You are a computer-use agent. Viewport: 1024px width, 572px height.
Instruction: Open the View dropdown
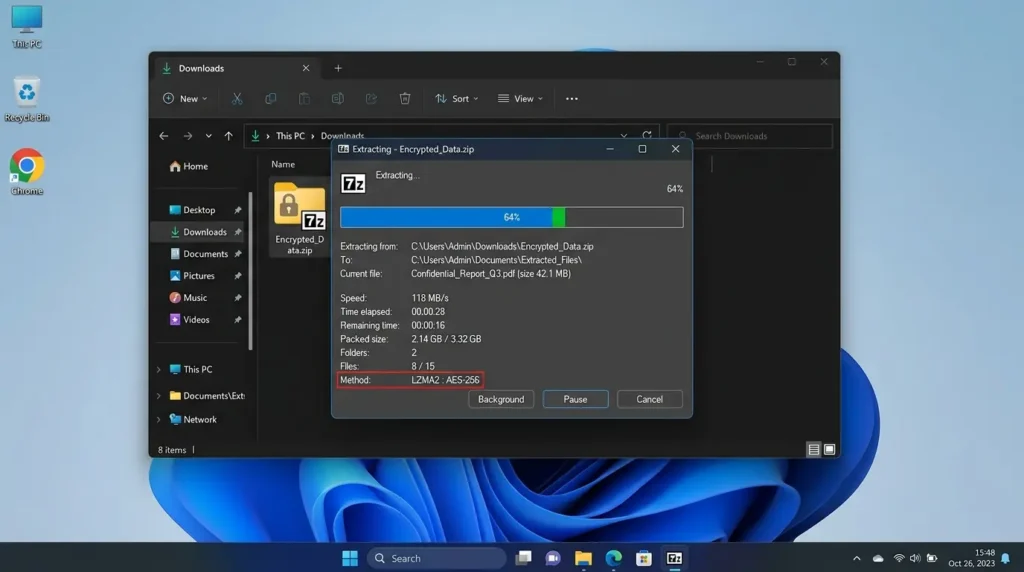[x=520, y=99]
